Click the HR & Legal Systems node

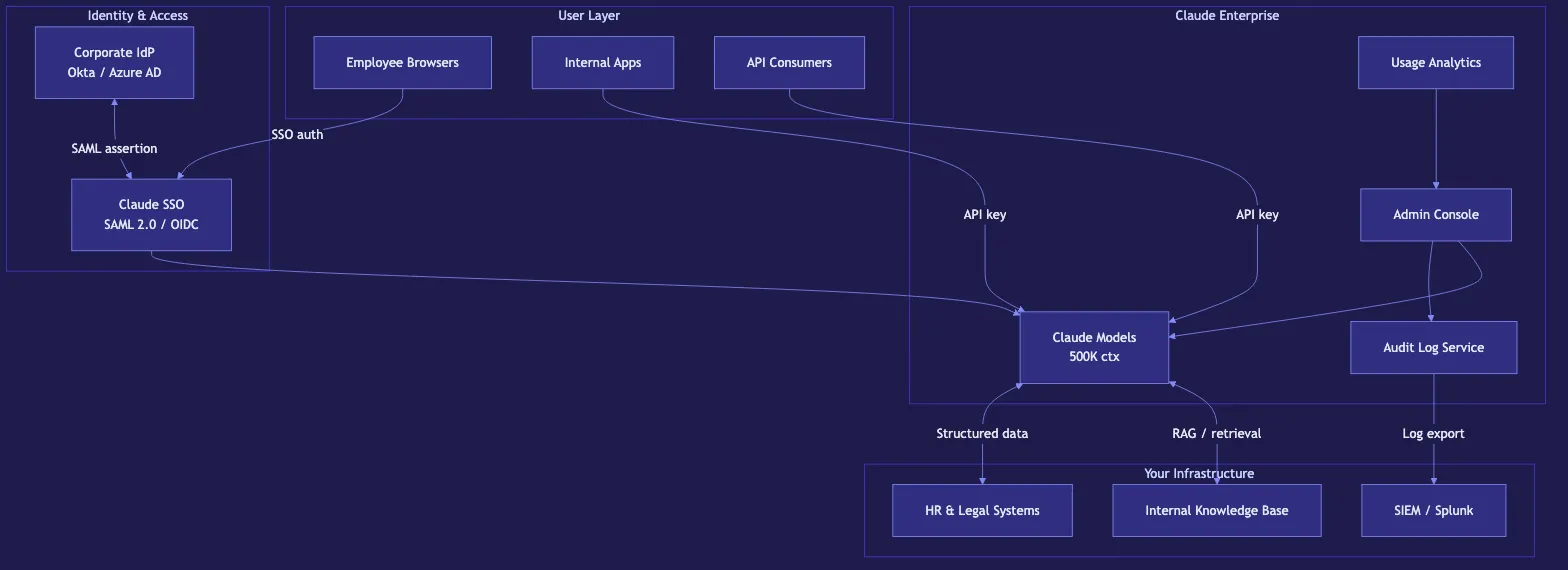(x=982, y=510)
